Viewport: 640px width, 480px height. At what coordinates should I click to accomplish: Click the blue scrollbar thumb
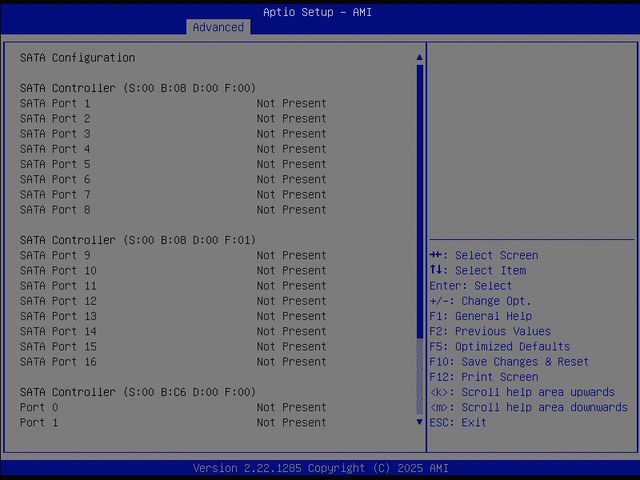pyautogui.click(x=419, y=201)
